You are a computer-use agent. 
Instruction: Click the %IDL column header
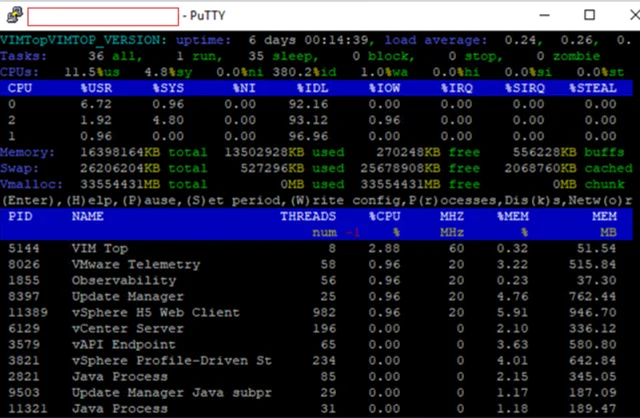pos(313,88)
